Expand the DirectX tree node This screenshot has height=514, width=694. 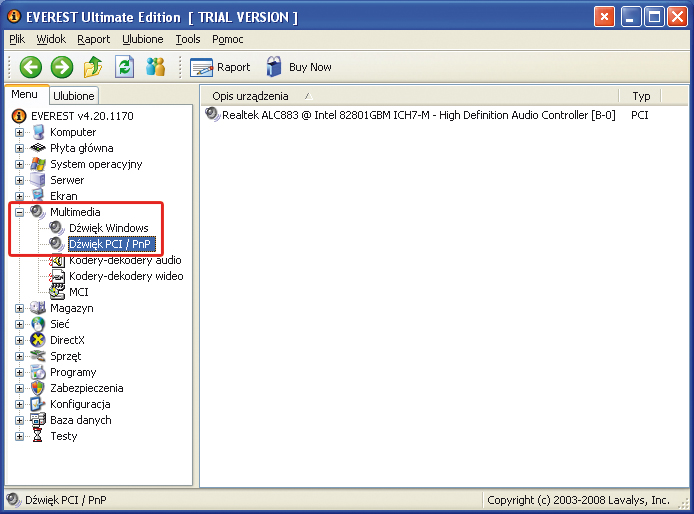click(20, 340)
